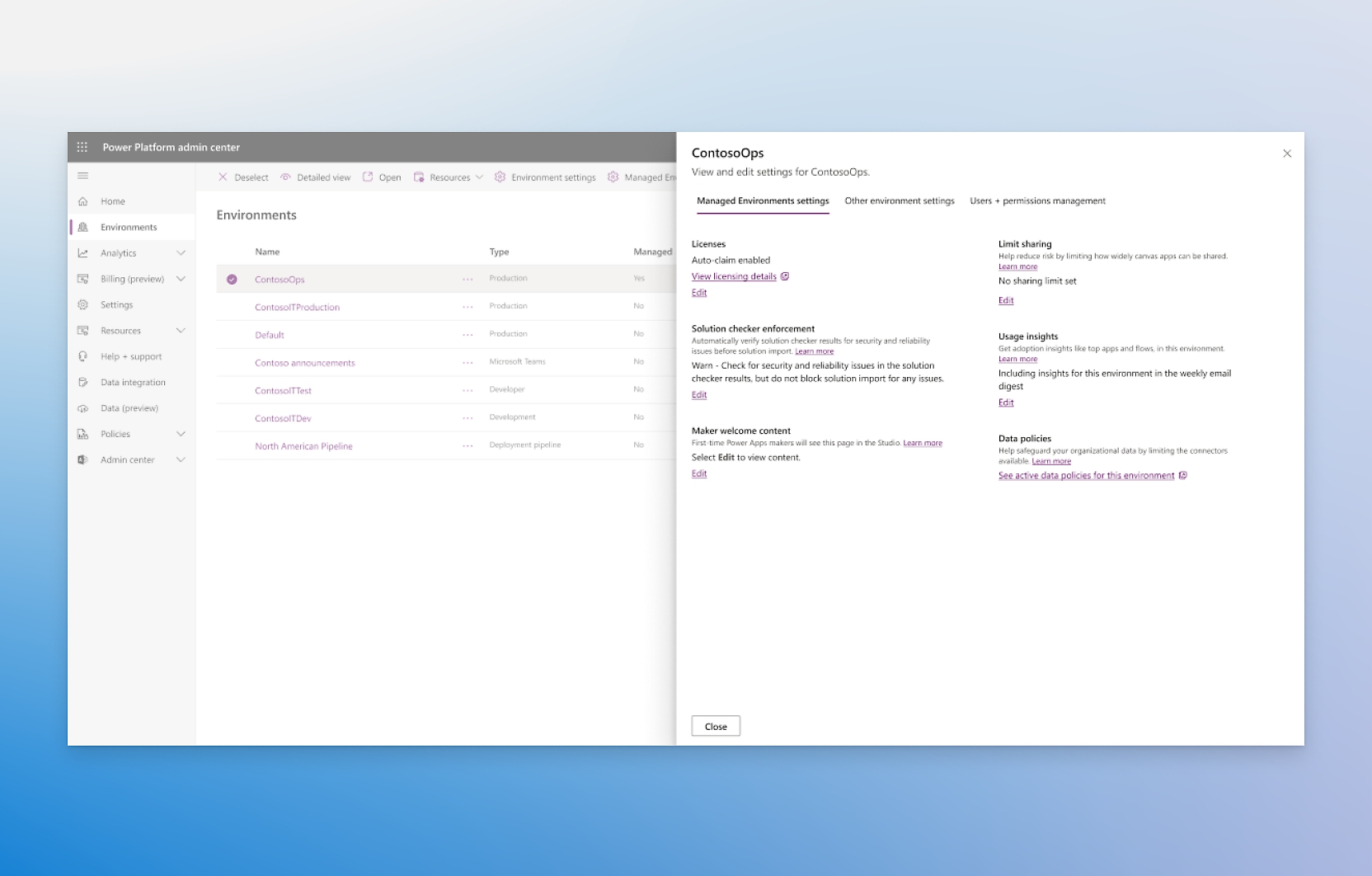
Task: Expand the Analytics chevron
Action: coord(181,253)
